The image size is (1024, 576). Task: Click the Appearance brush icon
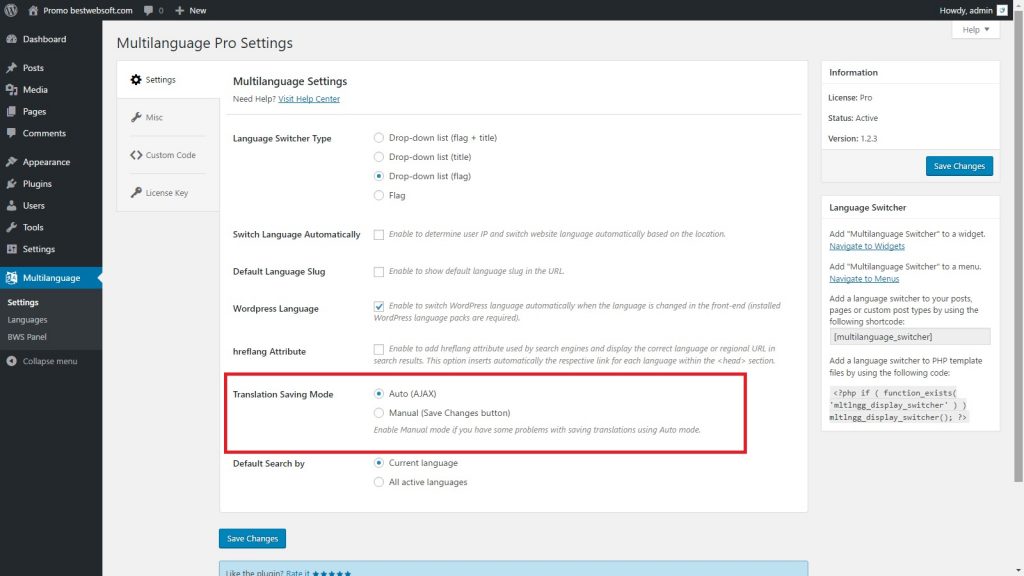coord(11,162)
